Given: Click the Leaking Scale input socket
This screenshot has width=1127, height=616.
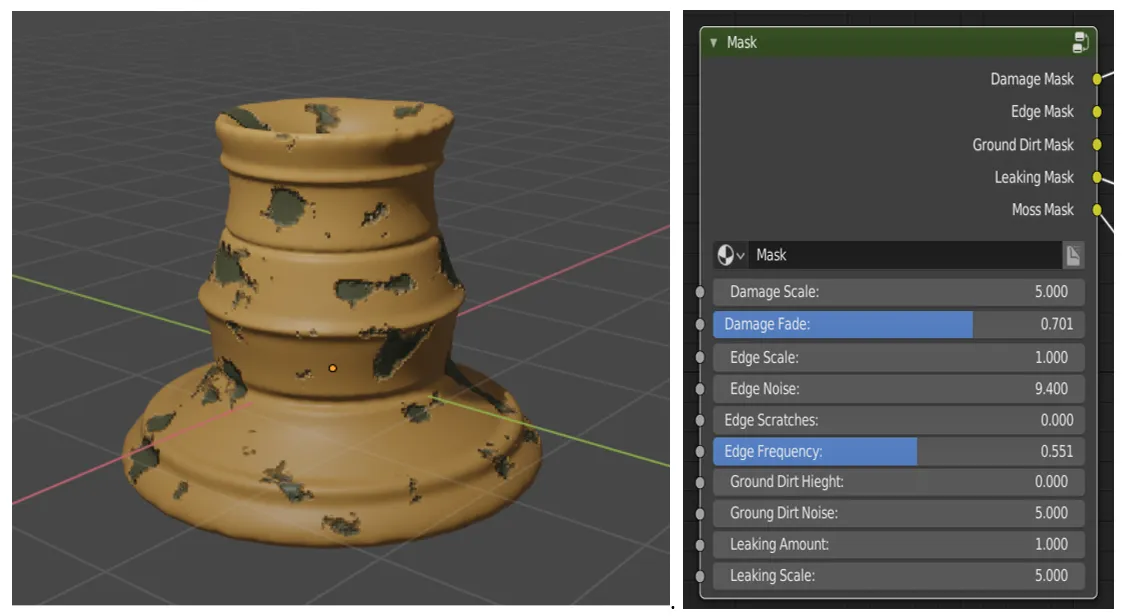Looking at the screenshot, I should coord(700,576).
